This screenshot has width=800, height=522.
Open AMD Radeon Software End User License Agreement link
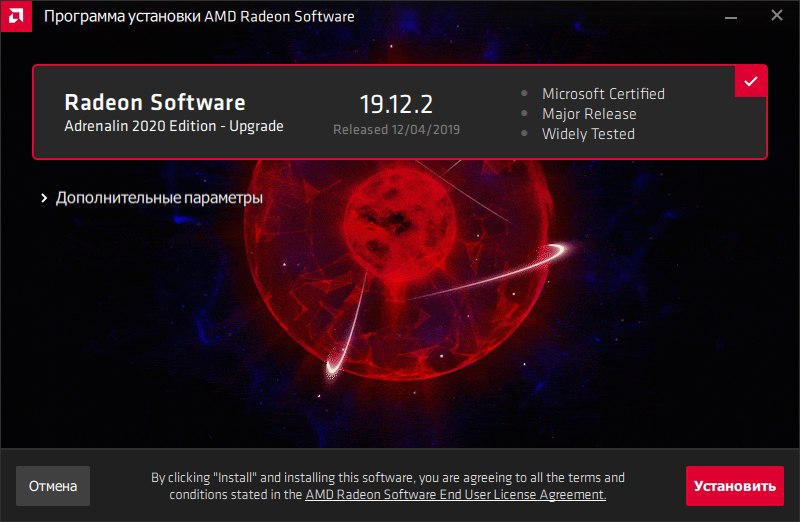(455, 494)
